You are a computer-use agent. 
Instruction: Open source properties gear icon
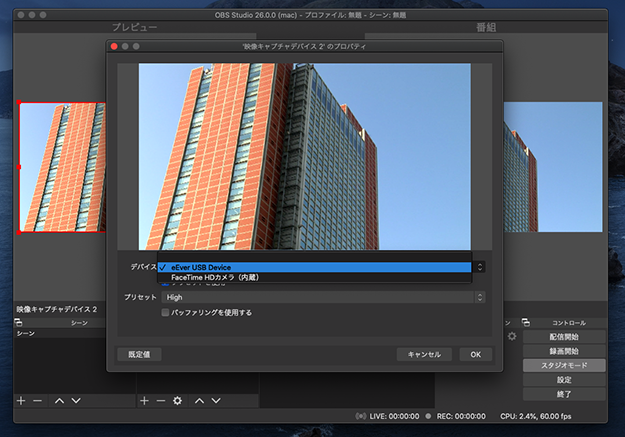[x=178, y=400]
